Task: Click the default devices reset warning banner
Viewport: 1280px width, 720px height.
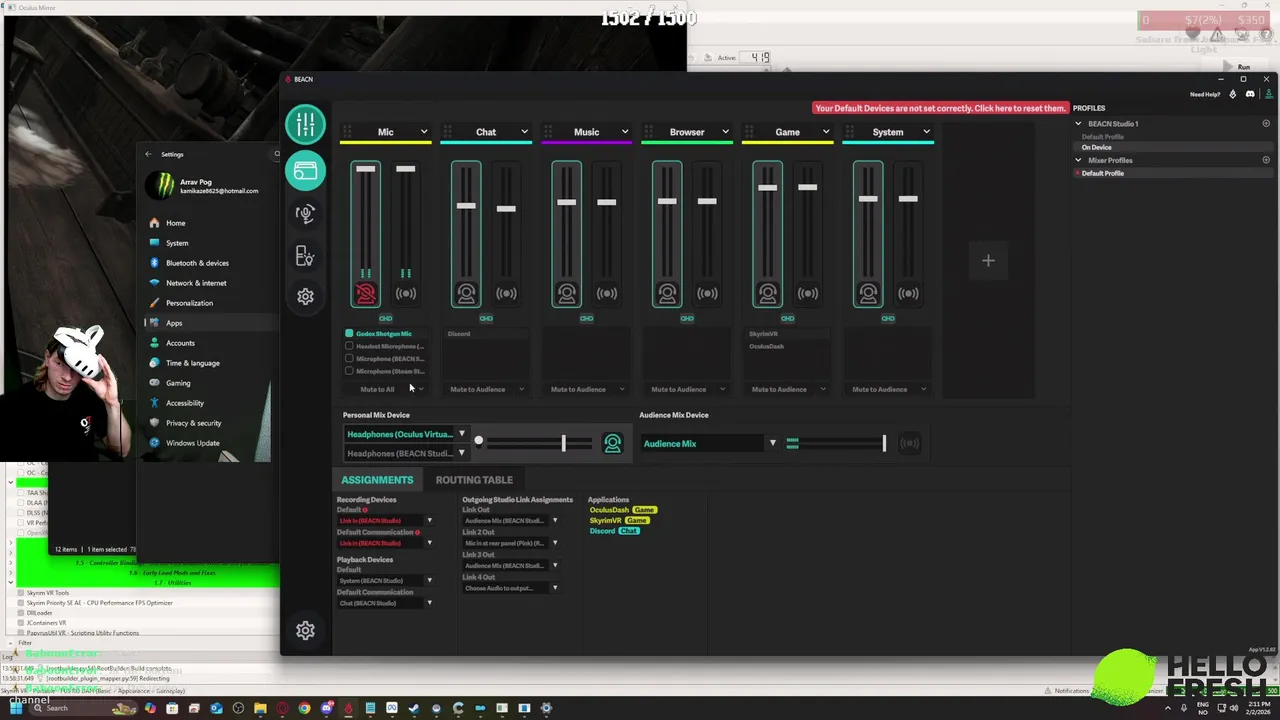Action: [940, 108]
